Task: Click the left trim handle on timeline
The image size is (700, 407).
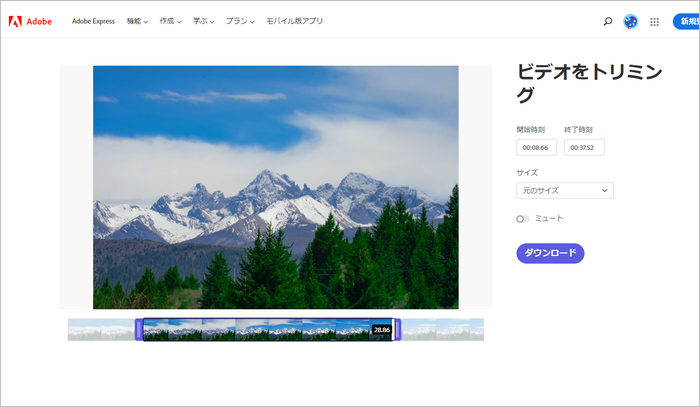Action: 139,329
